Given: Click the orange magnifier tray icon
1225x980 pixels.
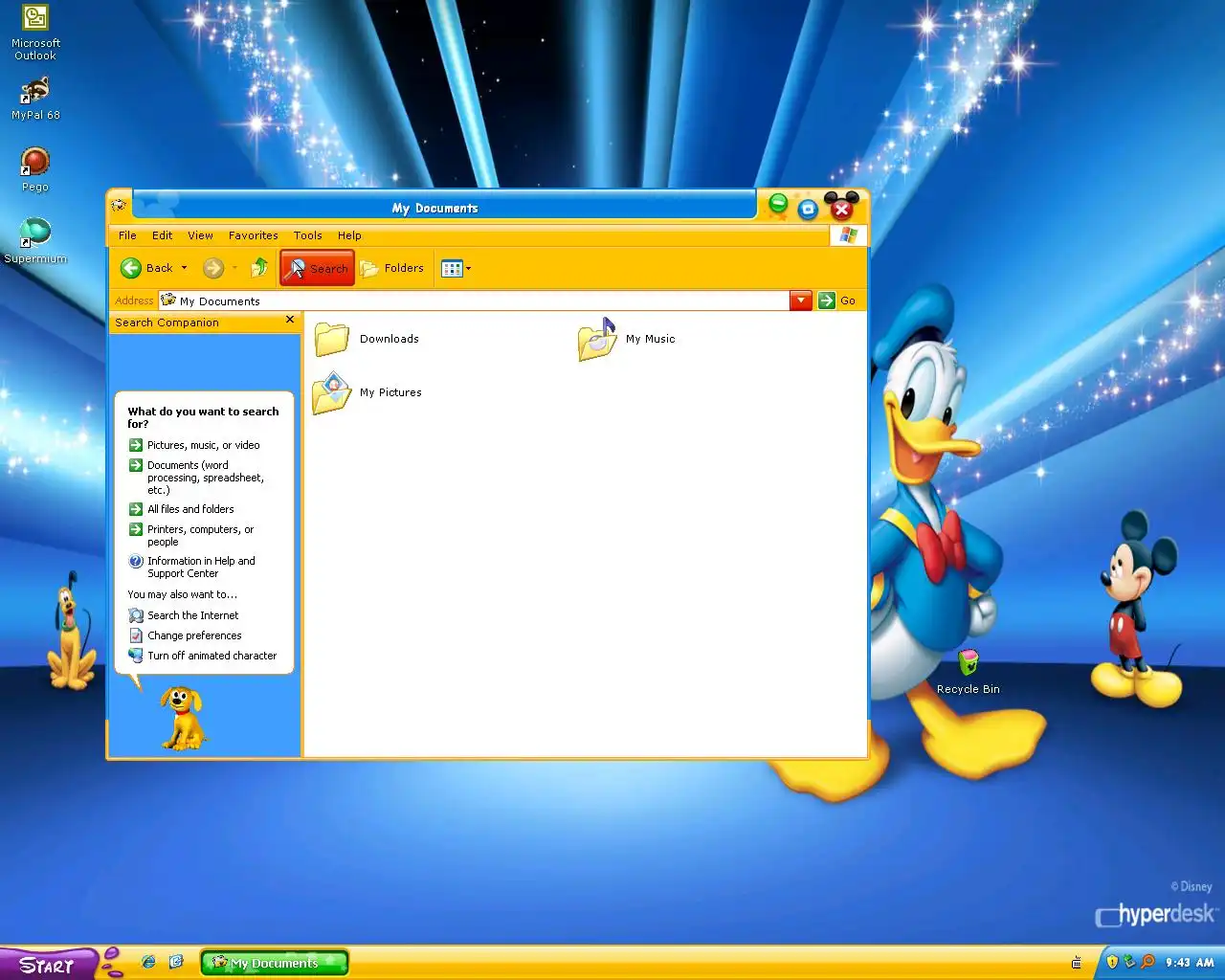Looking at the screenshot, I should point(1147,962).
